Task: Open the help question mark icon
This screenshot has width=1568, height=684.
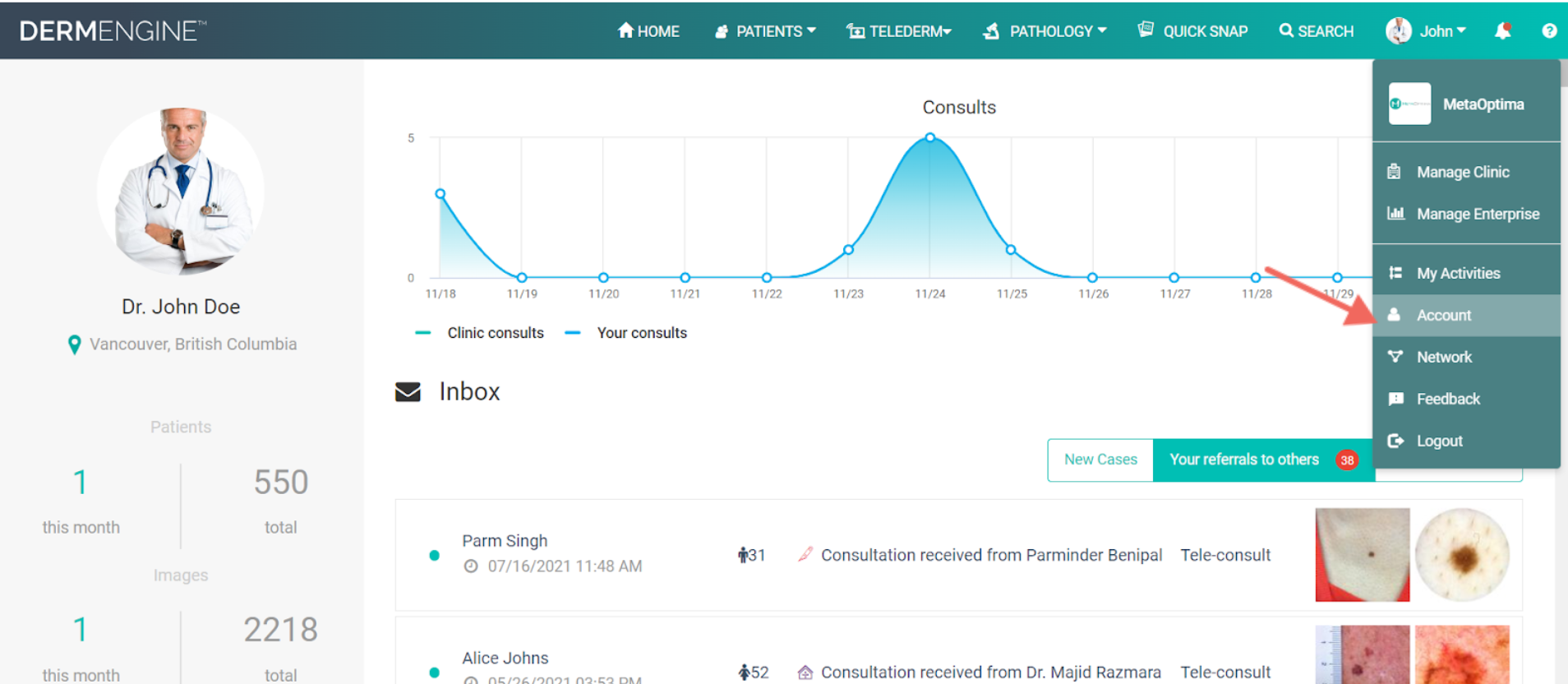Action: 1549,31
